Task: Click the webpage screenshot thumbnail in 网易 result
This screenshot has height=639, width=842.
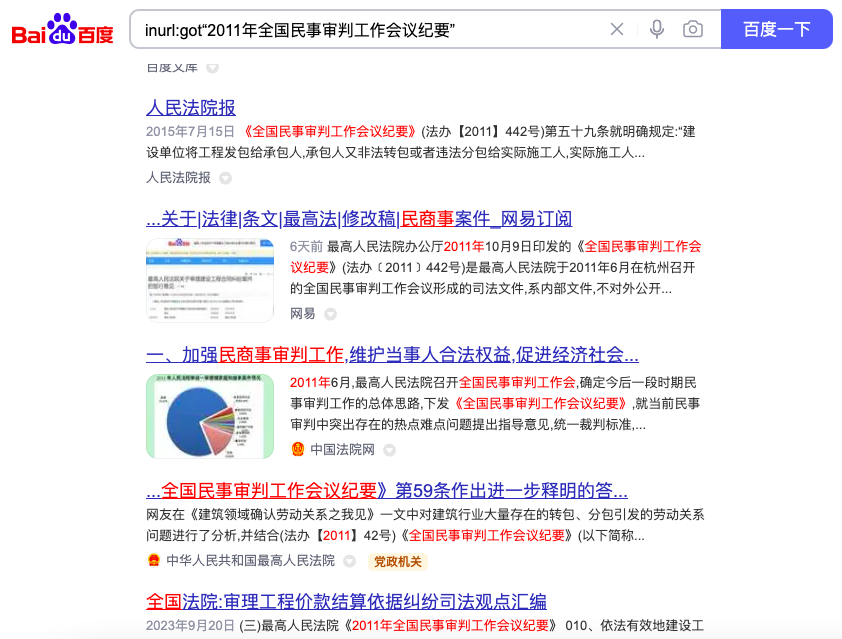Action: tap(210, 279)
